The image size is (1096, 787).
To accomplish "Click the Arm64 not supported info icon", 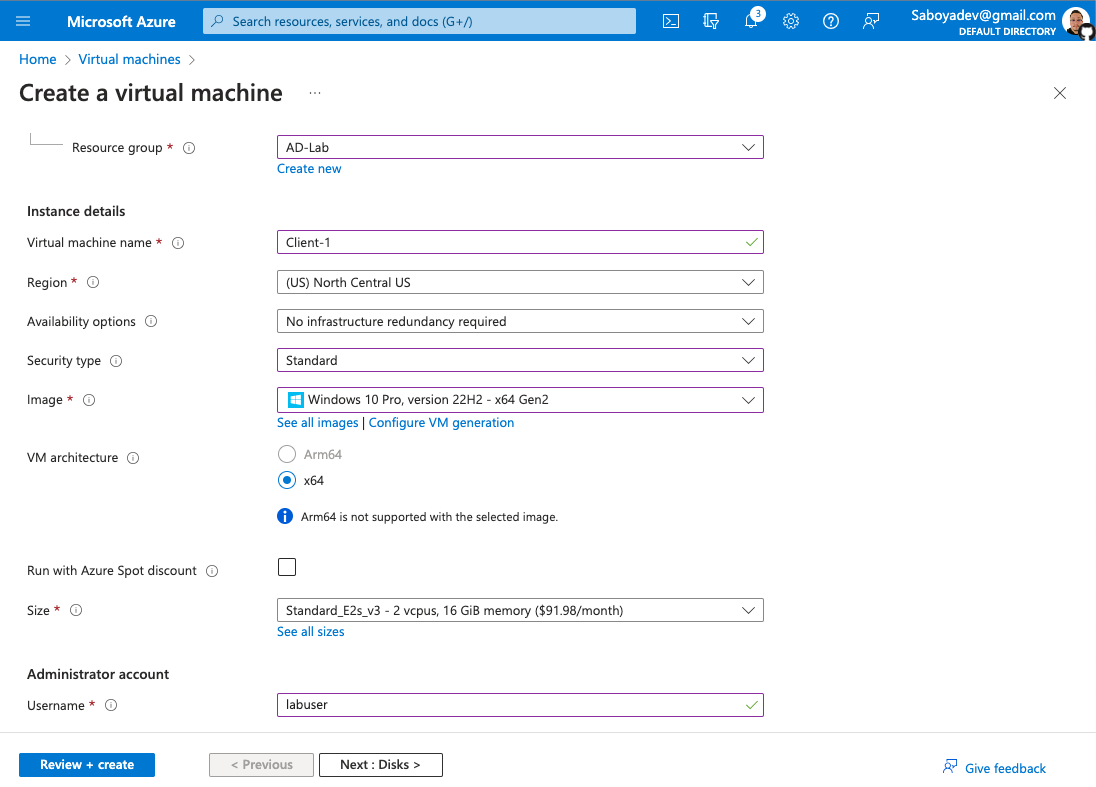I will [285, 517].
